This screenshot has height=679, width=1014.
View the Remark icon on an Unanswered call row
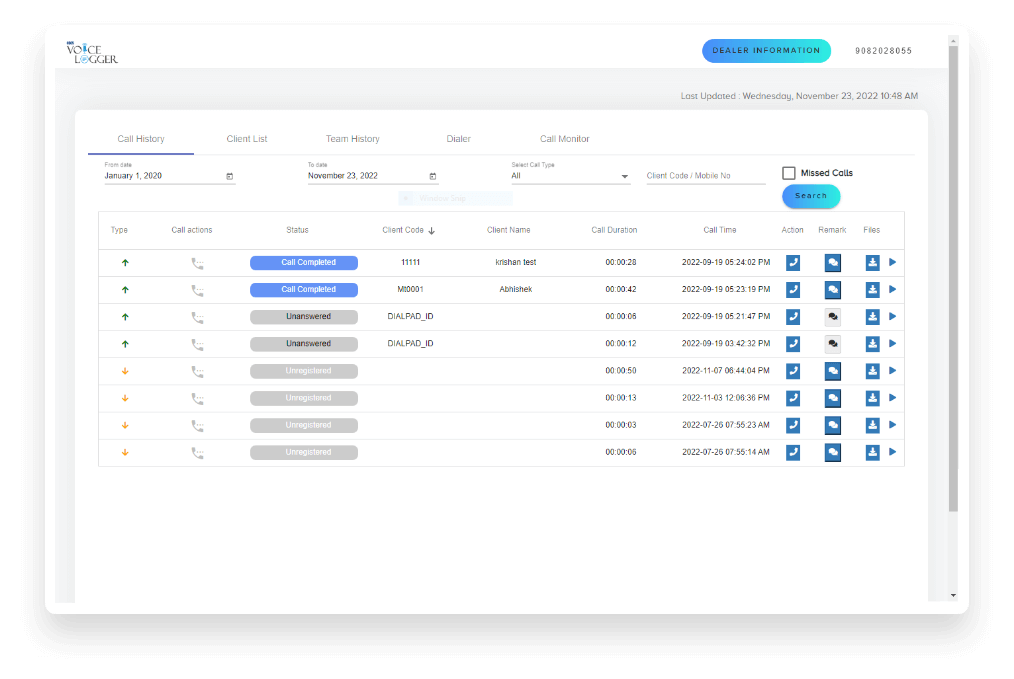pos(832,316)
